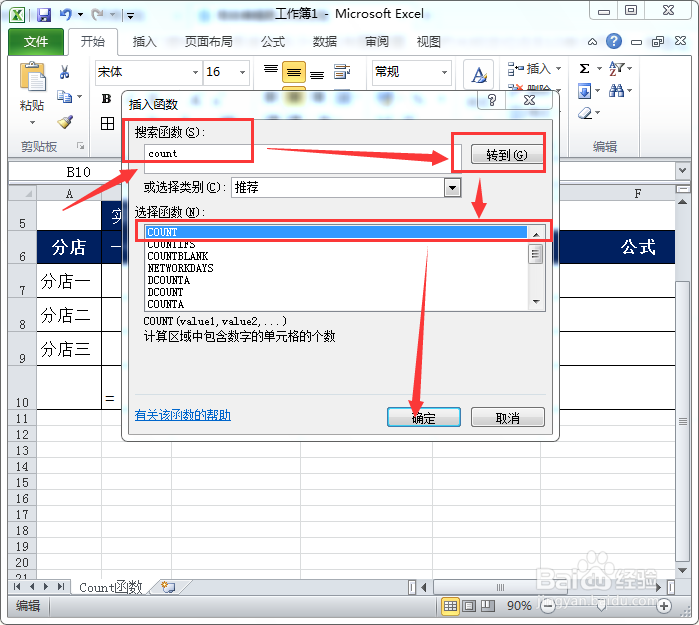Click cell 分店一 in column A
This screenshot has width=699, height=625.
(x=69, y=281)
